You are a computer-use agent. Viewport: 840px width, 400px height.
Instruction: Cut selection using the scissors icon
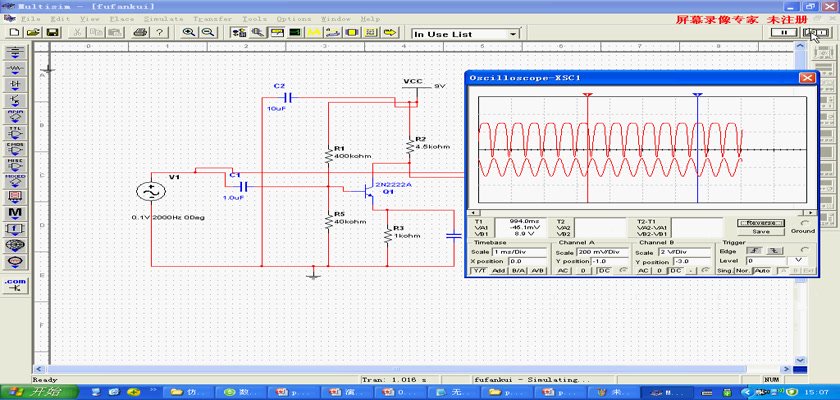[78, 33]
